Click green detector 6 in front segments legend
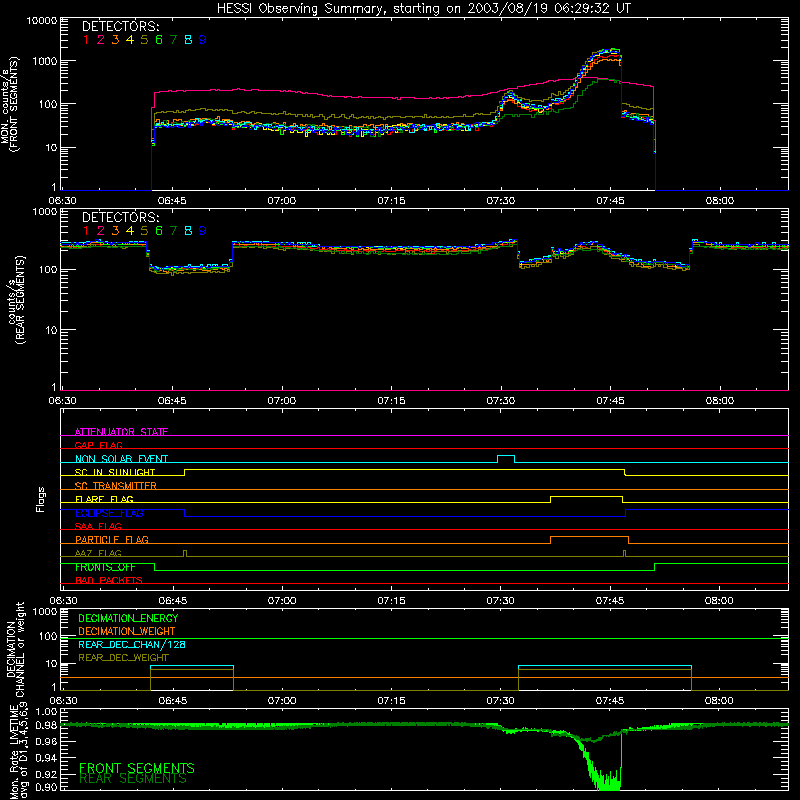Viewport: 800px width, 800px height. (x=159, y=40)
